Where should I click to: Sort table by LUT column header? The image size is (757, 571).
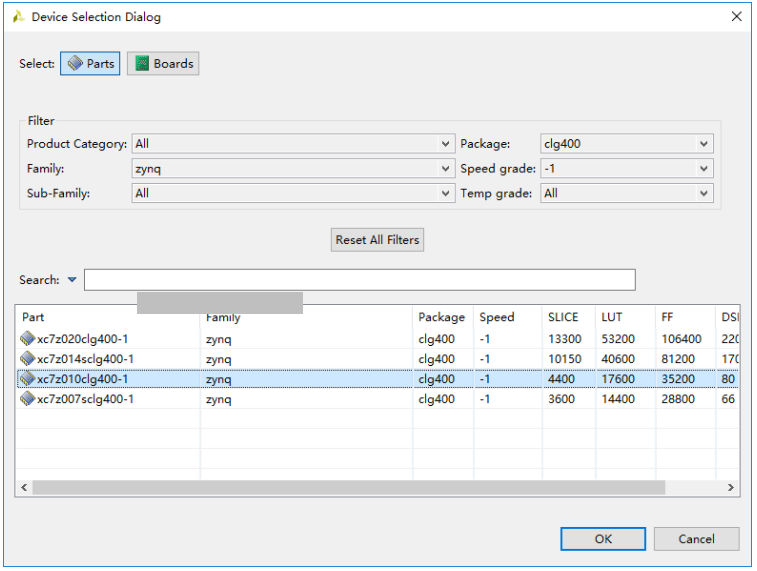click(x=612, y=317)
